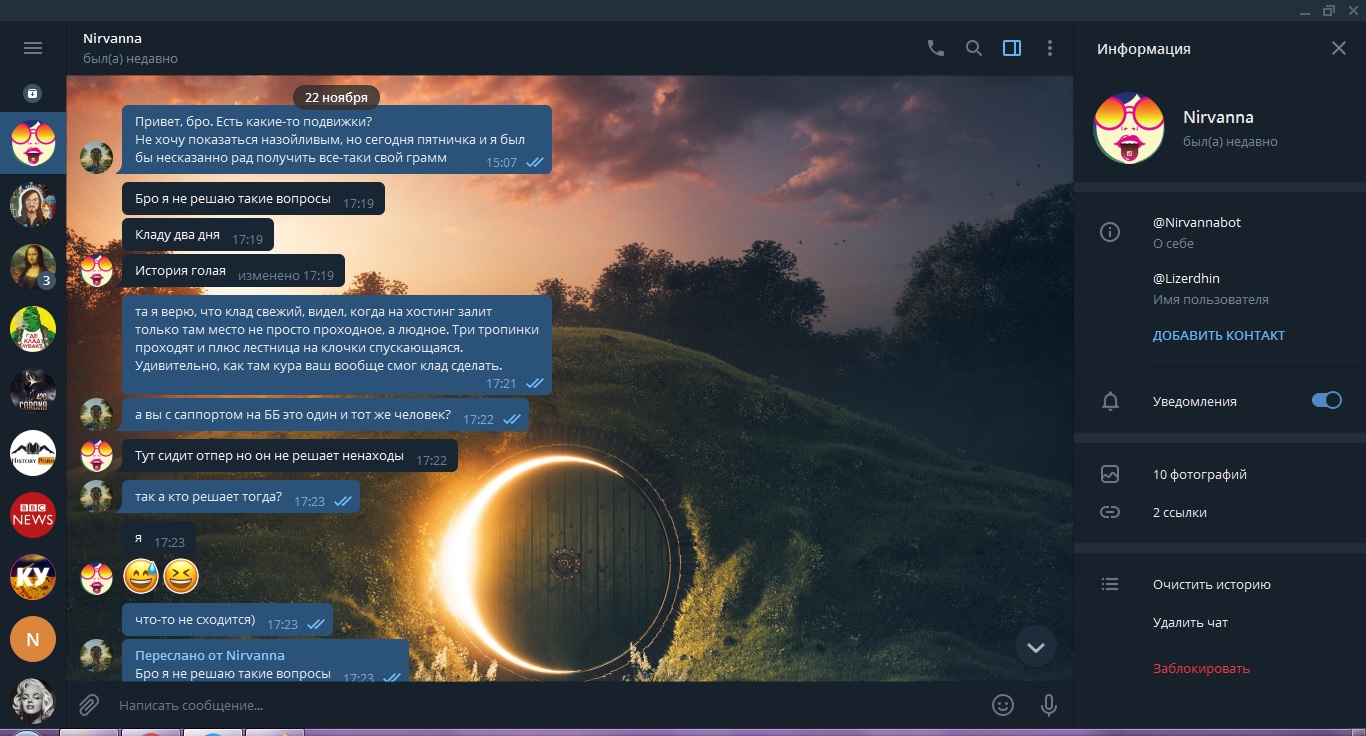Click the squinting laughing emoji in chat

181,575
